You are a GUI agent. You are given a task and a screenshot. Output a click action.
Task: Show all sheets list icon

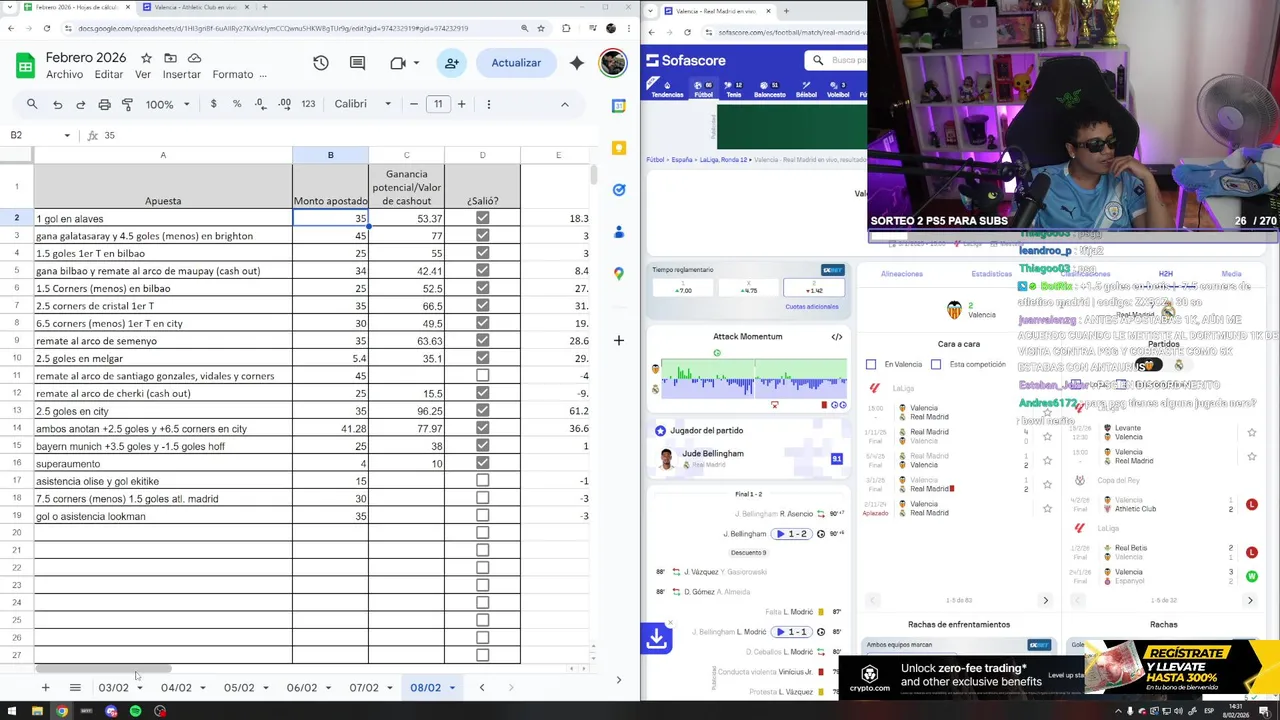75,688
